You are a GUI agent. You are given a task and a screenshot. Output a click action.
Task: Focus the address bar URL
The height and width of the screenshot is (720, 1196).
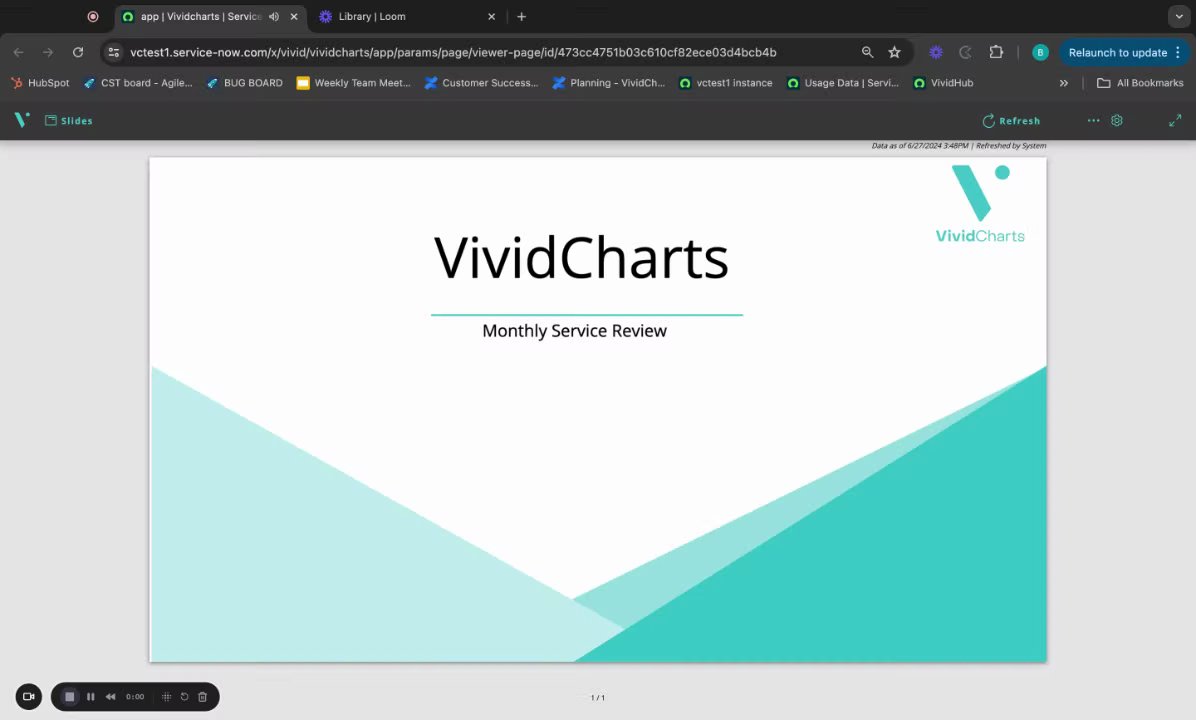click(x=453, y=52)
